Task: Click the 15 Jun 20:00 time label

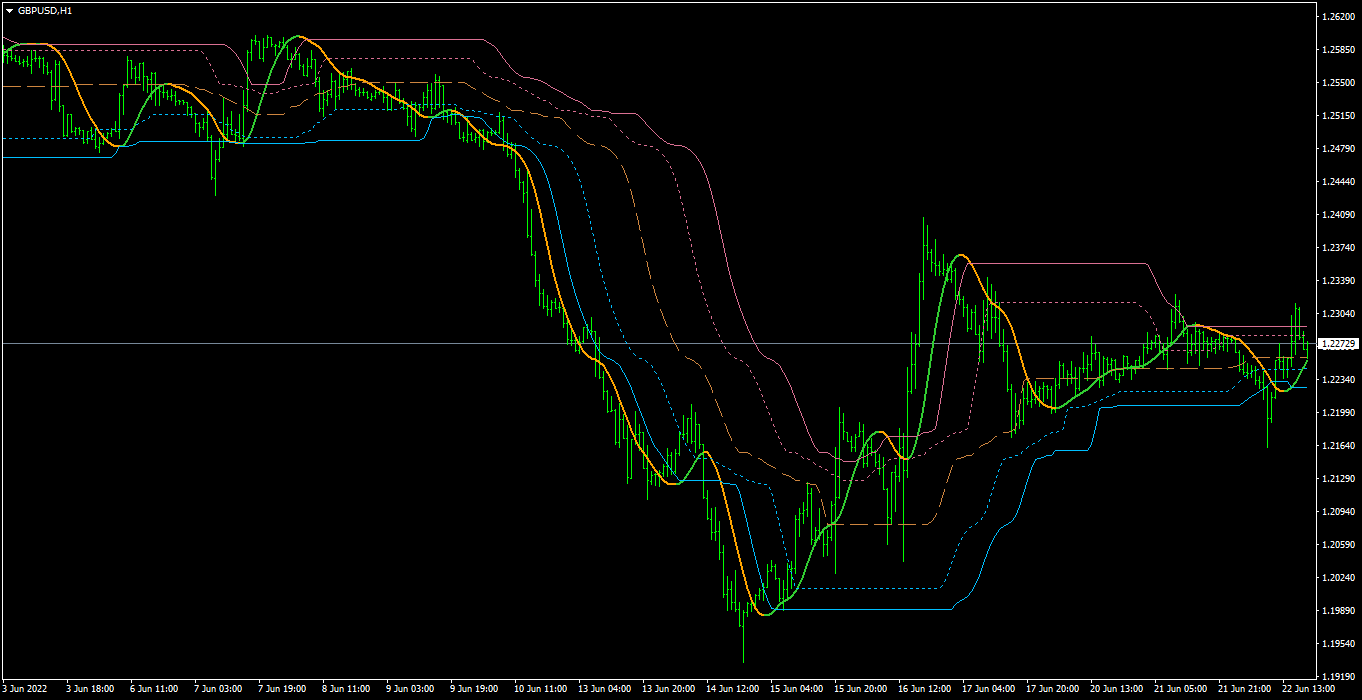Action: point(861,689)
